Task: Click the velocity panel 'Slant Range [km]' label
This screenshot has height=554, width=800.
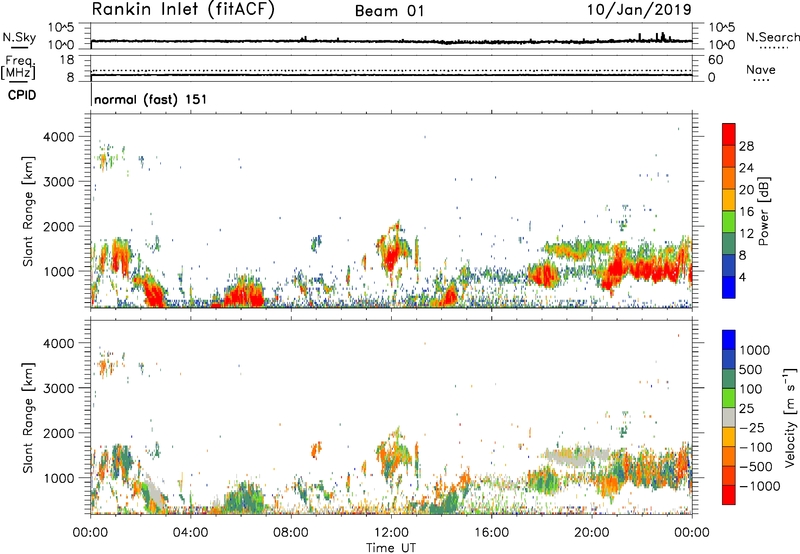Action: (x=28, y=418)
